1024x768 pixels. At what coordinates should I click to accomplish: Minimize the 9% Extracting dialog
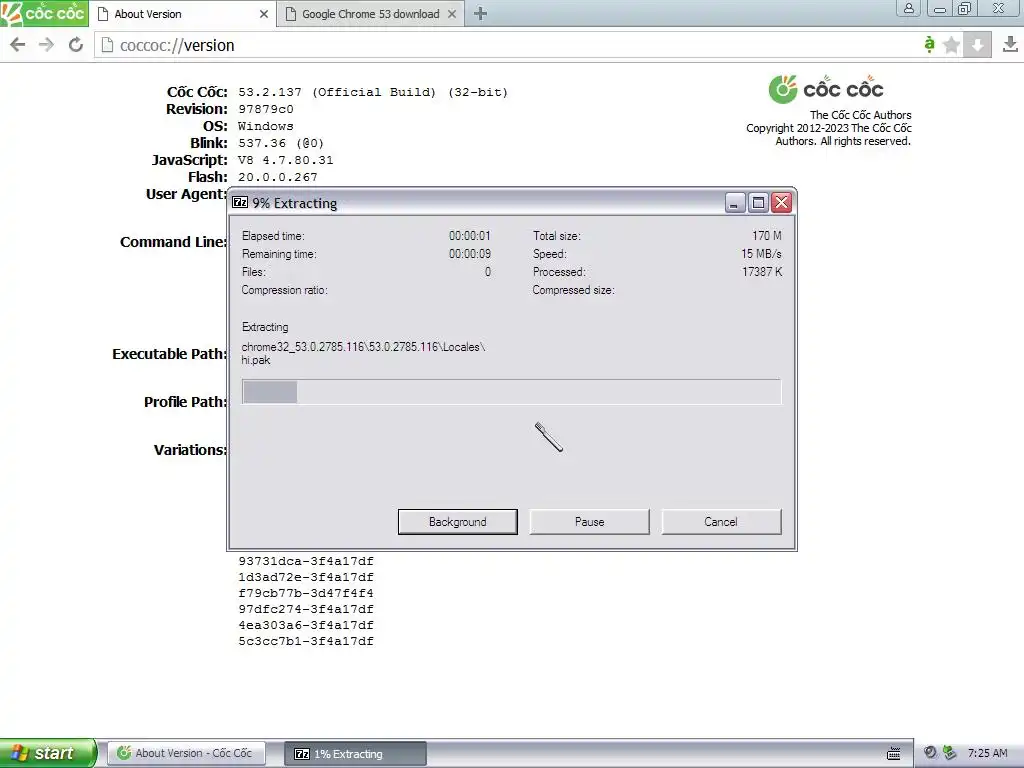tap(735, 203)
